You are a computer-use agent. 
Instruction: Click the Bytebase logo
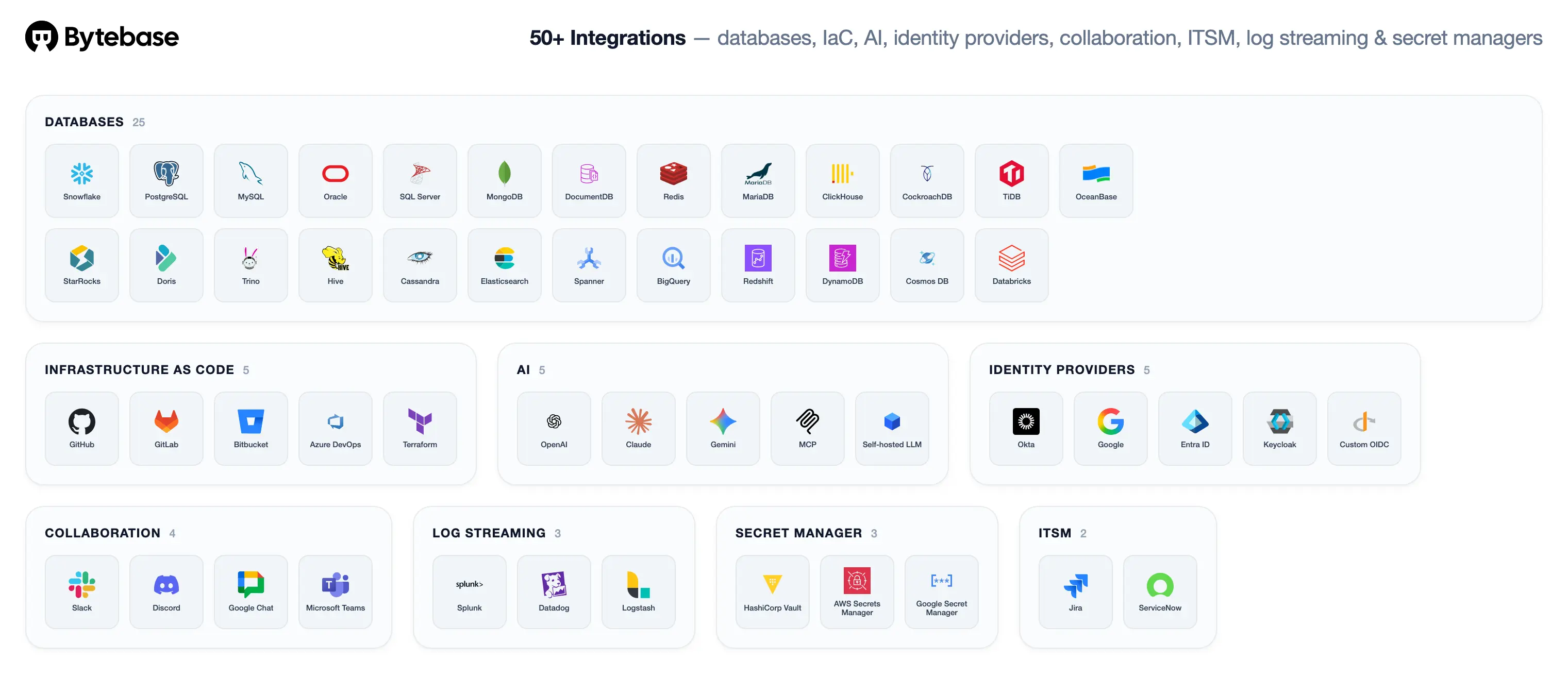point(102,37)
